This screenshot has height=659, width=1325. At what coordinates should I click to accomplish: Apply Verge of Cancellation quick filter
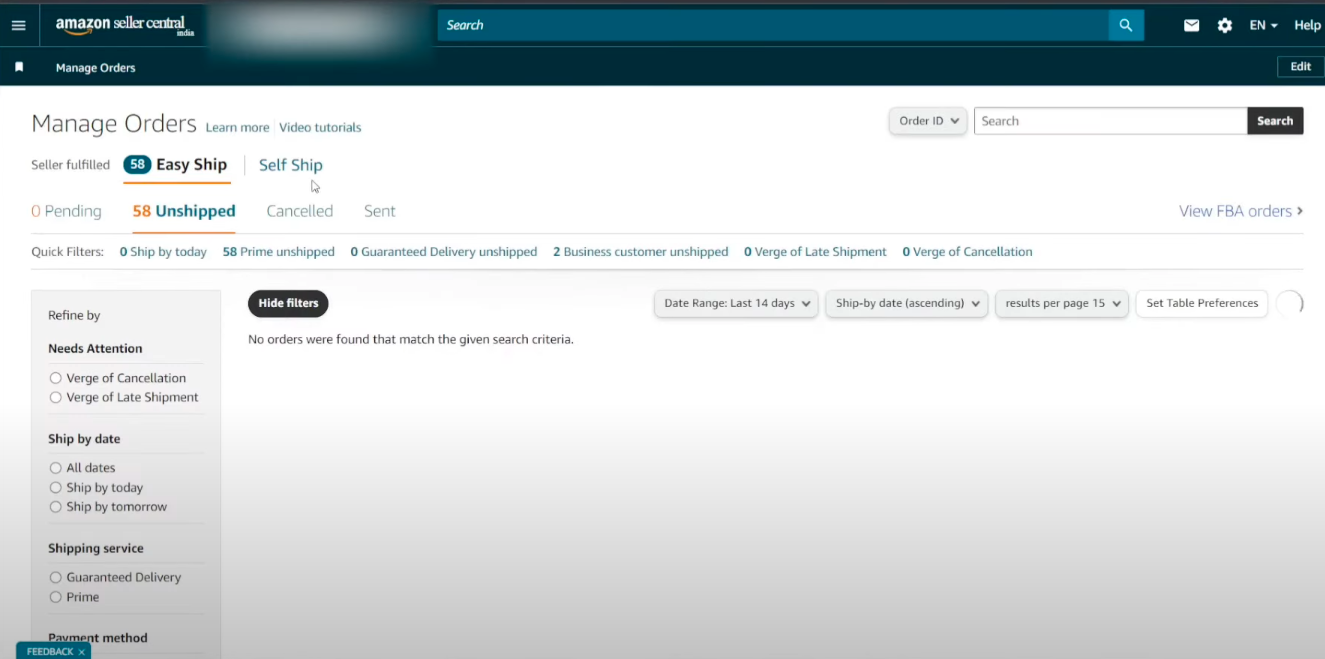(967, 252)
